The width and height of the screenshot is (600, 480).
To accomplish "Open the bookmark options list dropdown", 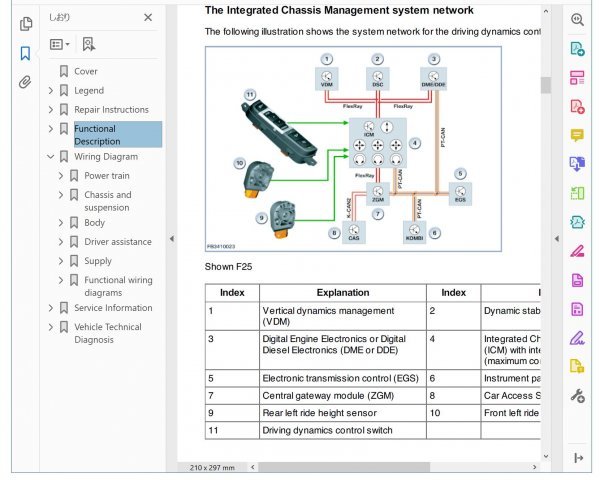I will (59, 44).
